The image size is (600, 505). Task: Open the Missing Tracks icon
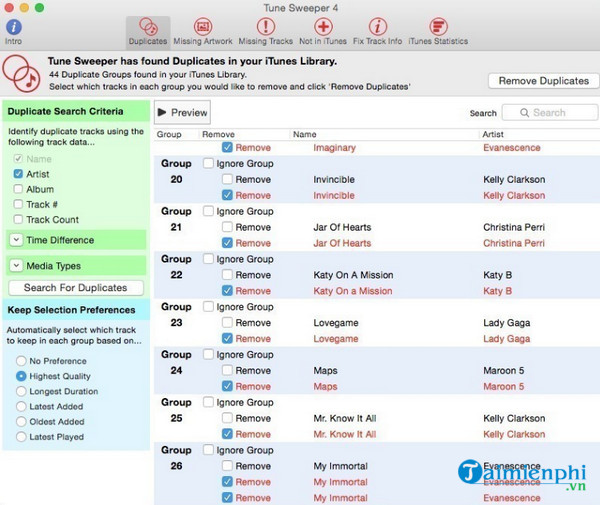[266, 26]
